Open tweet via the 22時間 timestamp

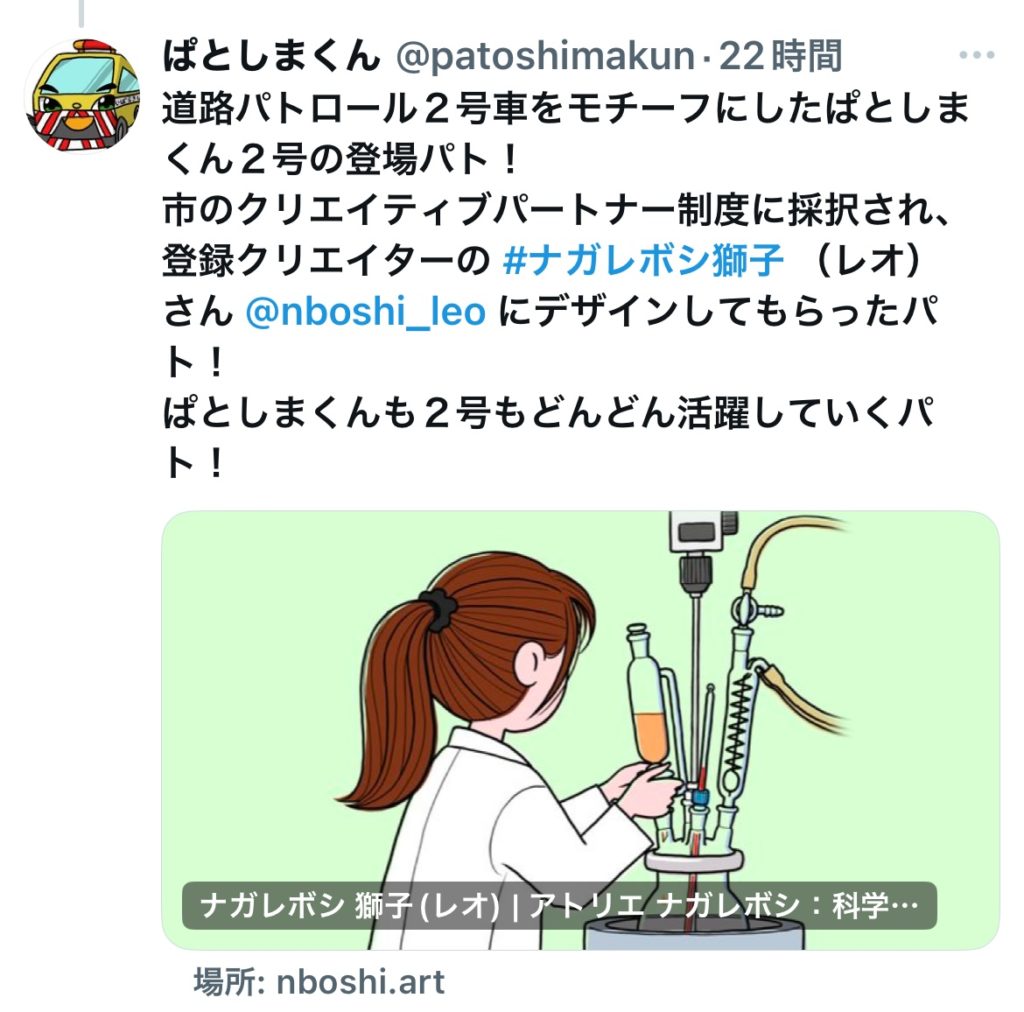tap(780, 56)
